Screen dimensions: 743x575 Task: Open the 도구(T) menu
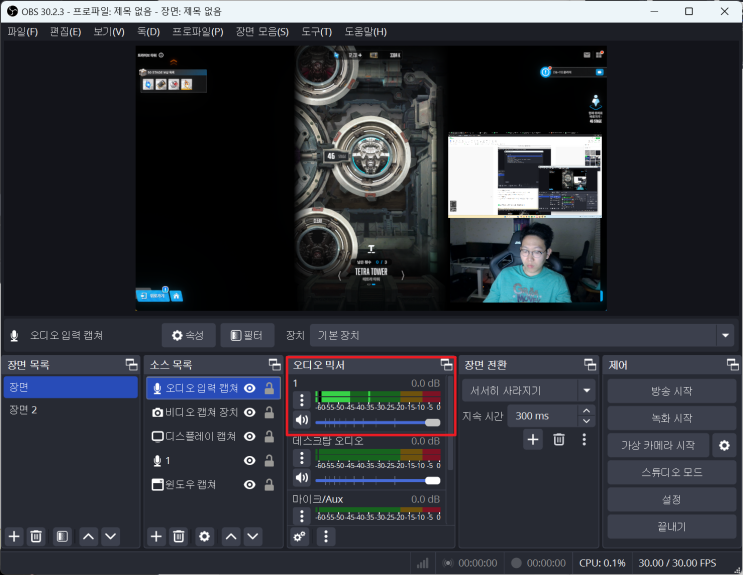click(x=316, y=32)
